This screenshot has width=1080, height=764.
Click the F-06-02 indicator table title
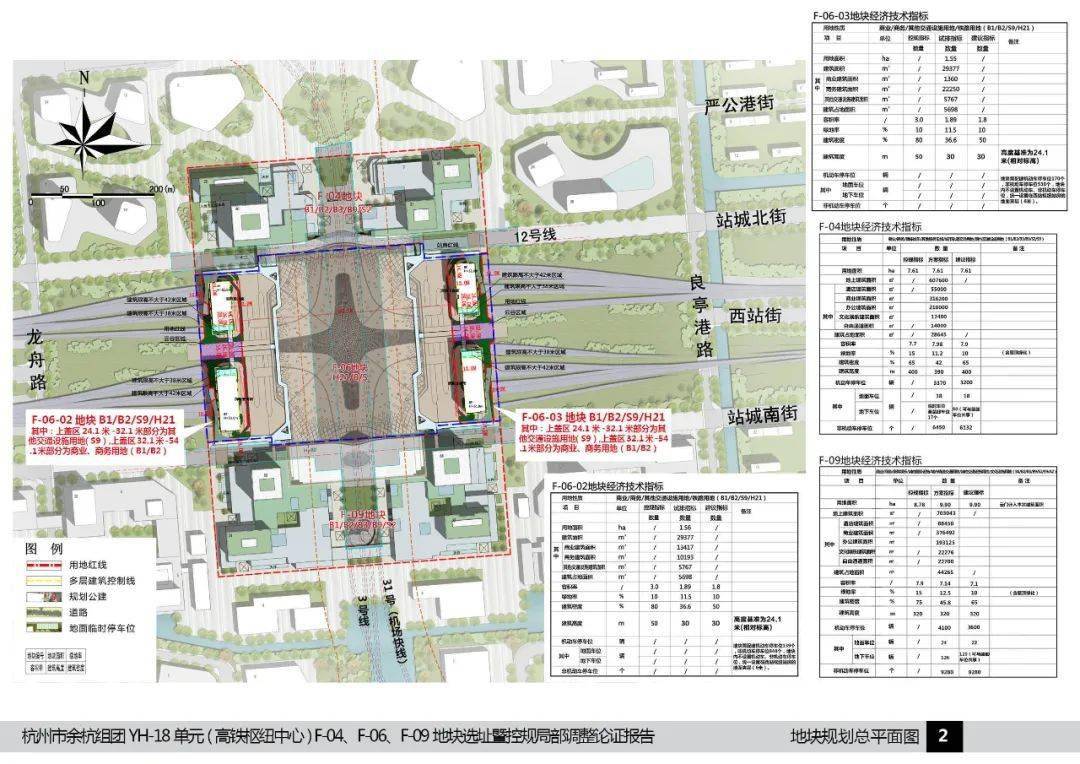pos(606,485)
